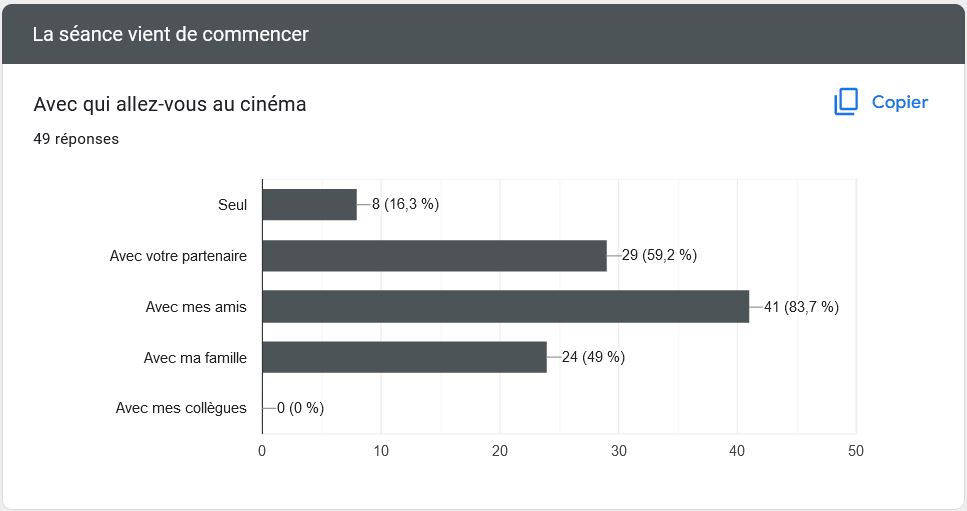Select the Seul bar in chart
Viewport: 967px width, 511px height.
pos(309,204)
